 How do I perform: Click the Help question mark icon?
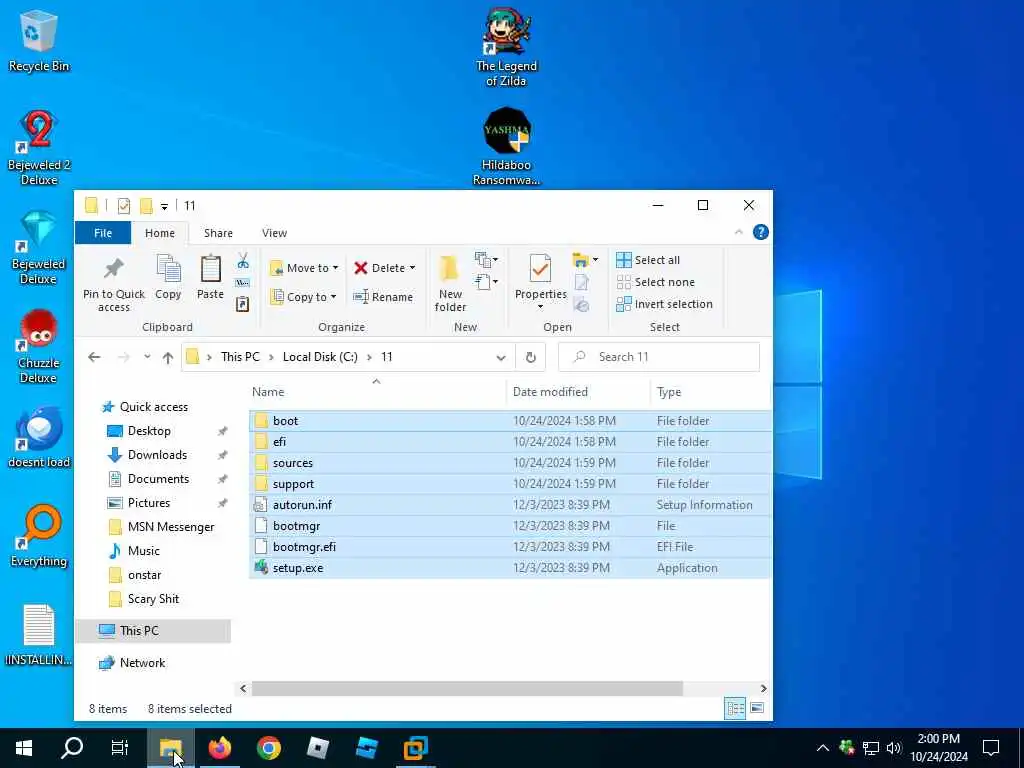tap(760, 232)
